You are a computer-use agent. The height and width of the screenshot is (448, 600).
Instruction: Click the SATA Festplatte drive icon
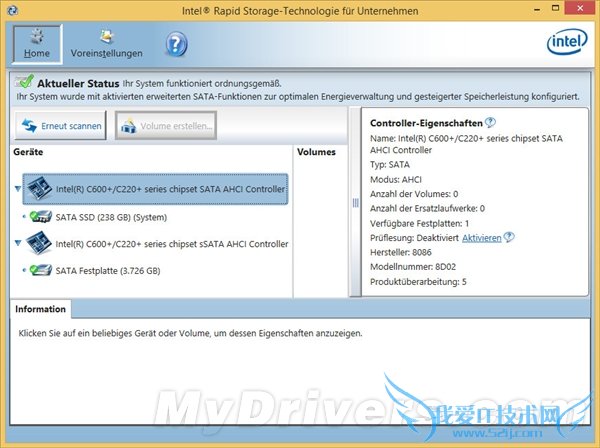41,270
